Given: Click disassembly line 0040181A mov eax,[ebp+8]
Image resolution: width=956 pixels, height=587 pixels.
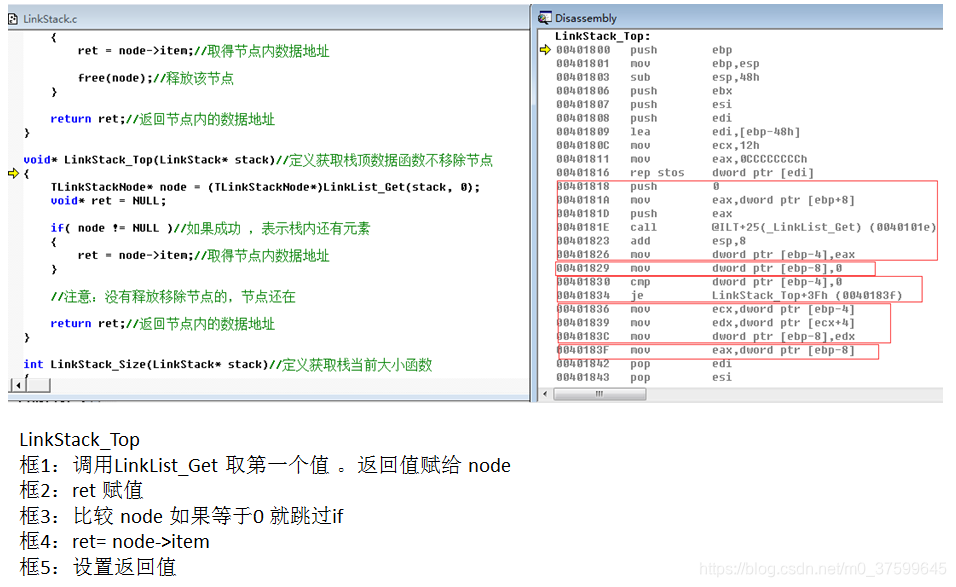Looking at the screenshot, I should pos(705,200).
